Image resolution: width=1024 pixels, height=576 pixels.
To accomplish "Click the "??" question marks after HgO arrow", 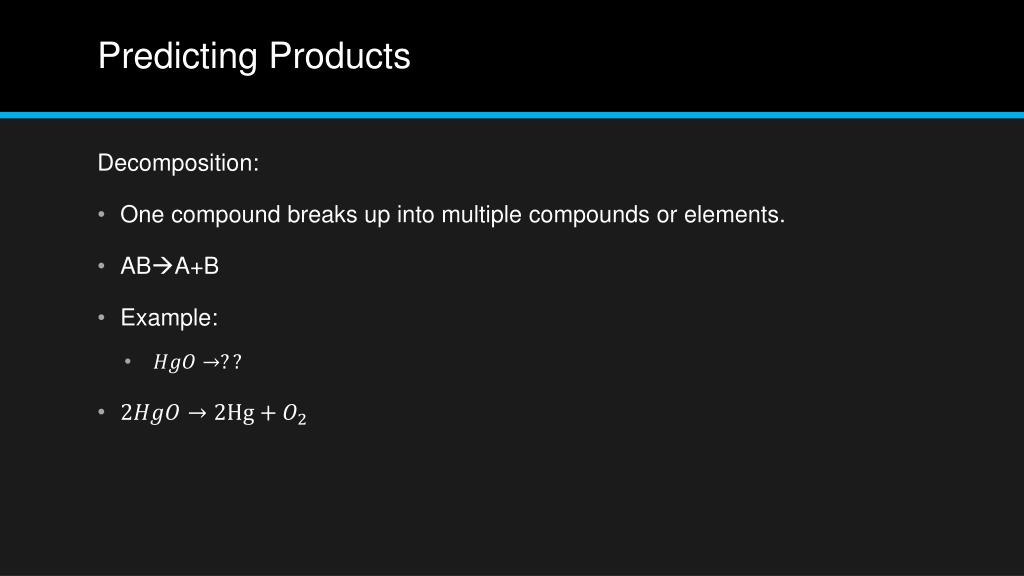I will point(232,363).
